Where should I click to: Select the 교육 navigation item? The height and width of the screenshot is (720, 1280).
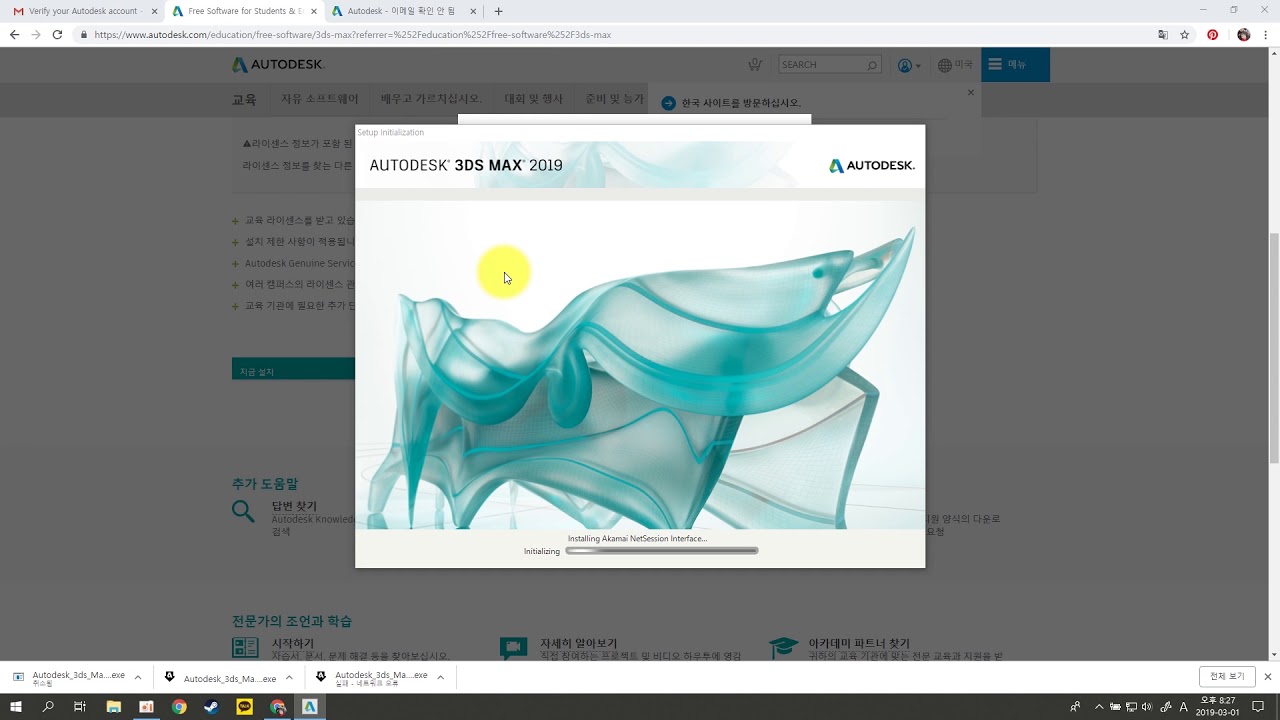244,99
